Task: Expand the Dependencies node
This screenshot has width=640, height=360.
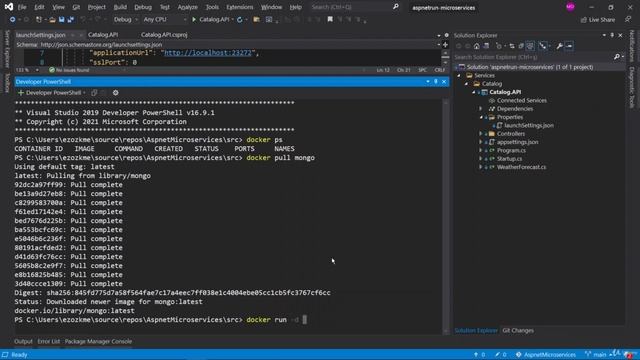Action: click(481, 109)
